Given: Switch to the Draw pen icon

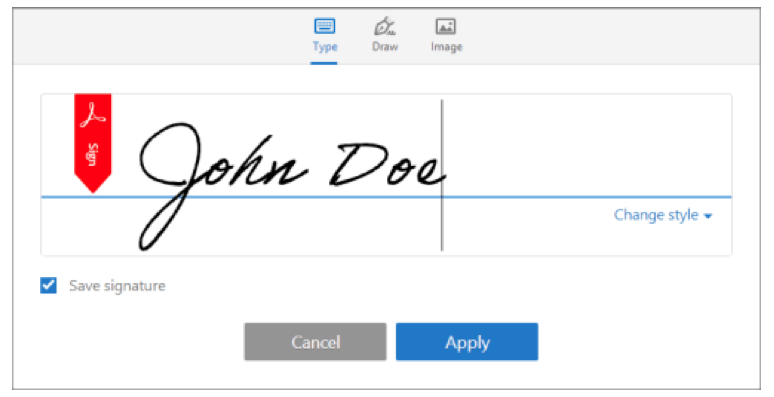Looking at the screenshot, I should click(x=385, y=26).
